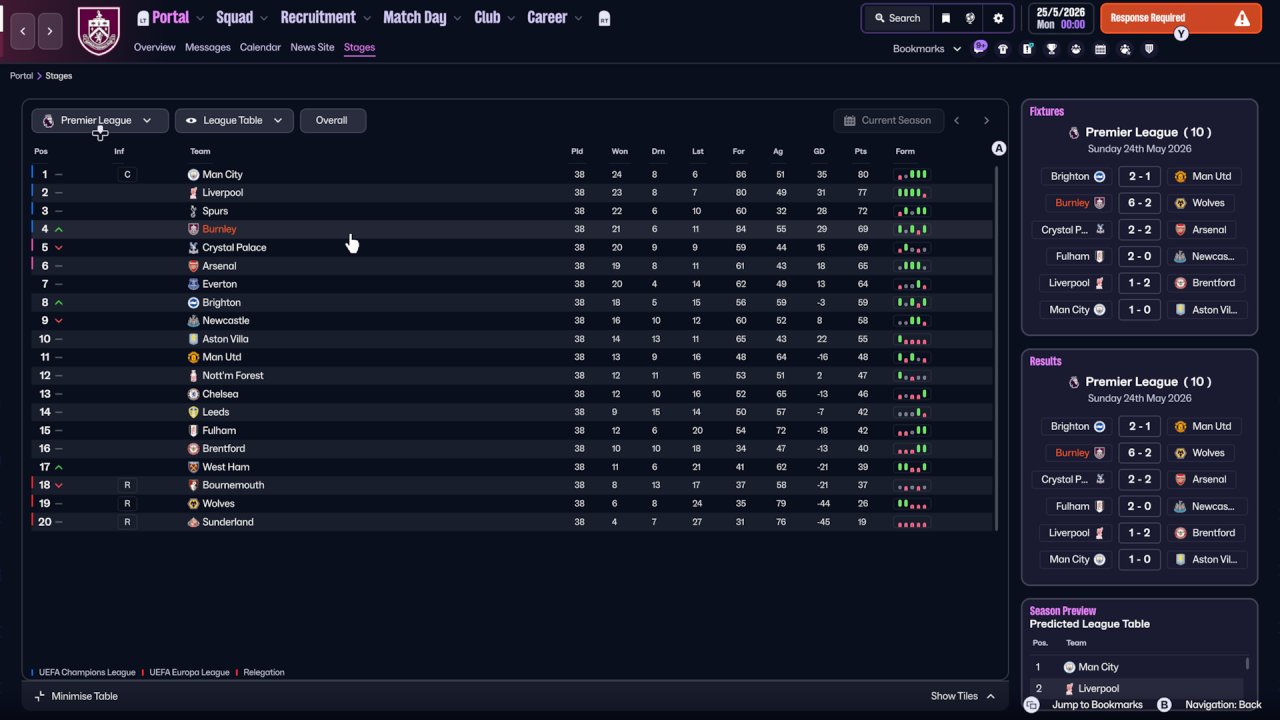Expand the Bookmarks dropdown
This screenshot has width=1280, height=720.
pos(927,49)
